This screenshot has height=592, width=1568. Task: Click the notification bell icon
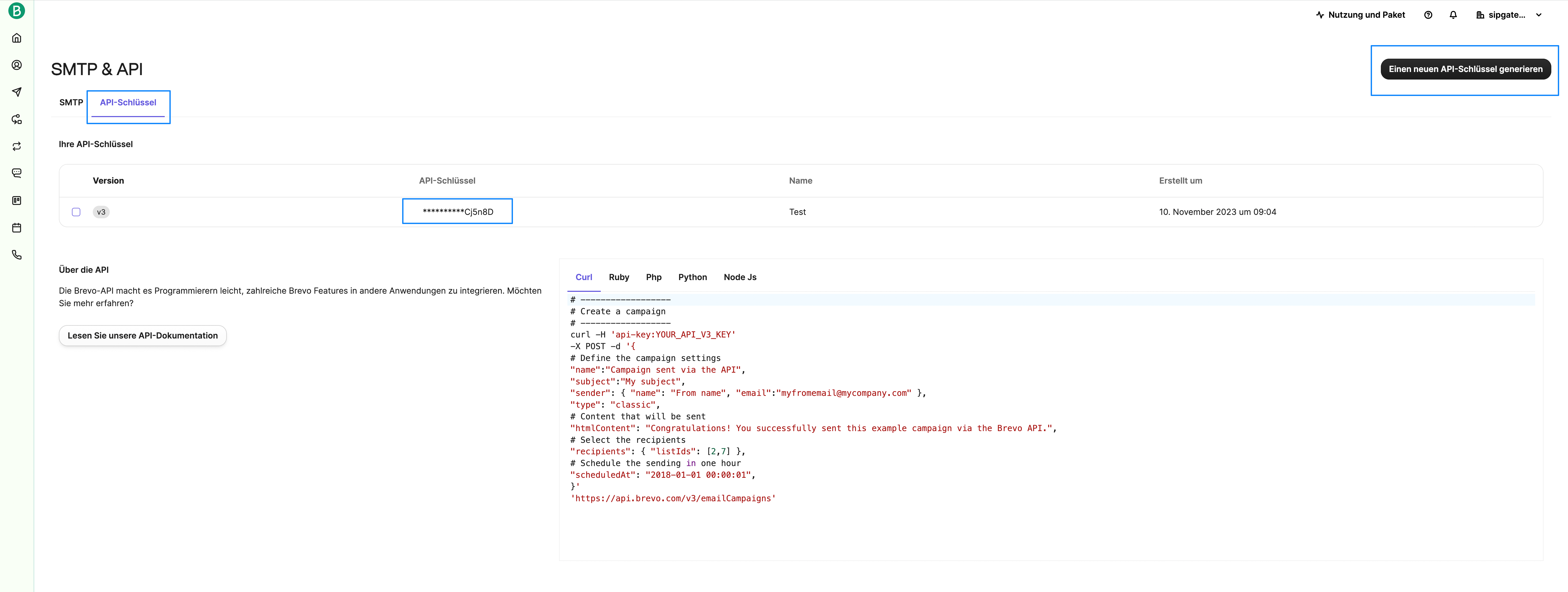pos(1453,15)
